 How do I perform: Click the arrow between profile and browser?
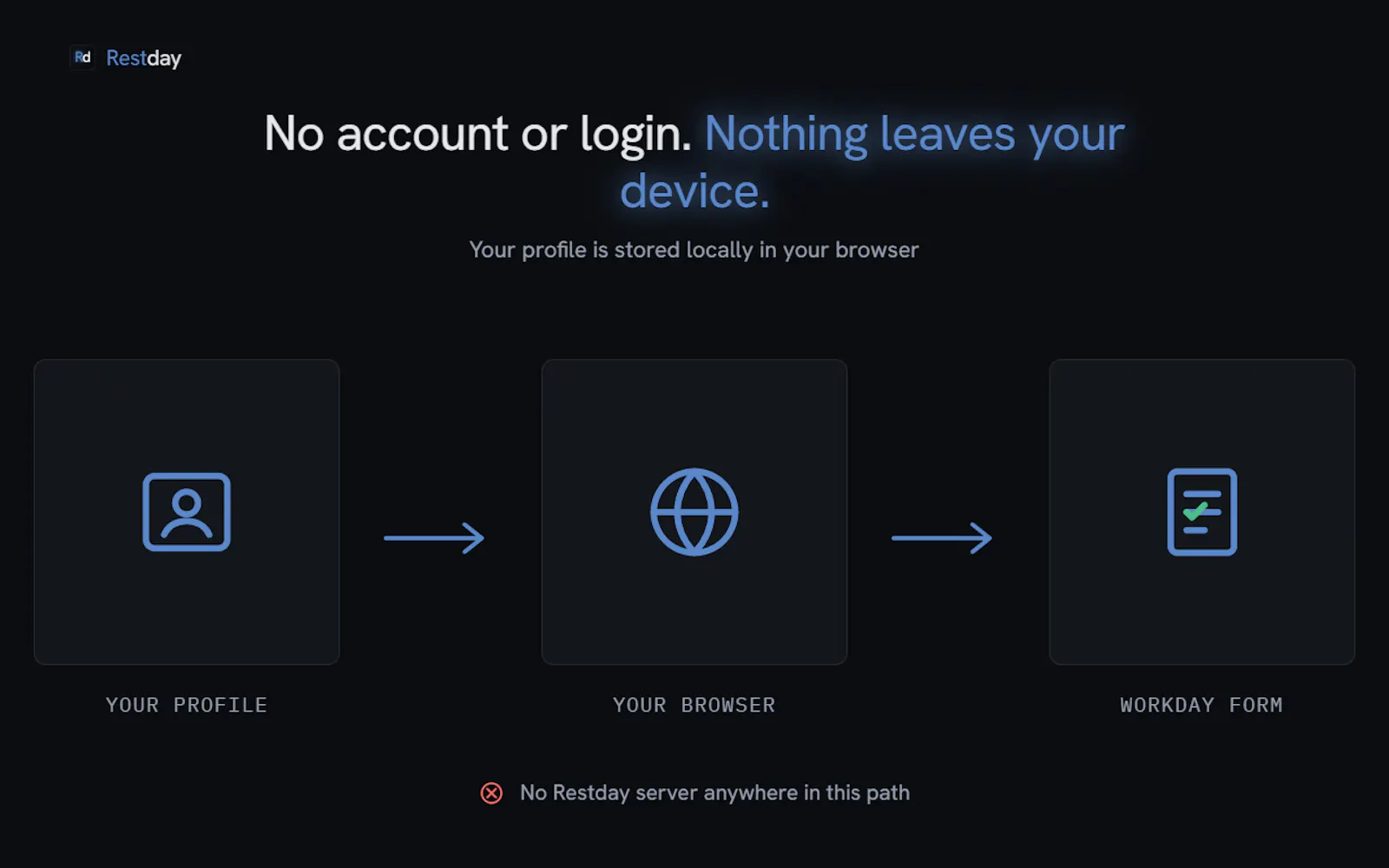[434, 538]
